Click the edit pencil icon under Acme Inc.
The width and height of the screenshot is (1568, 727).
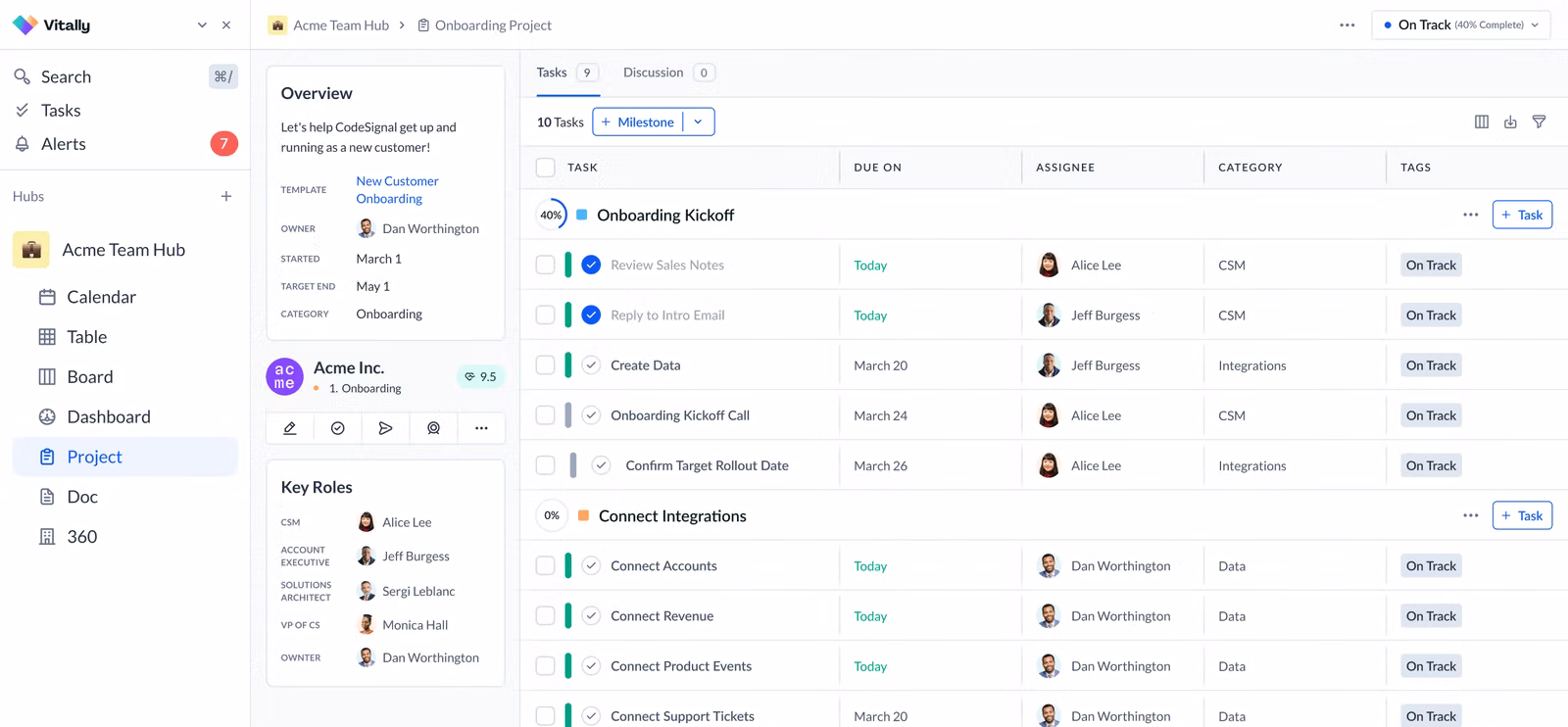(290, 428)
